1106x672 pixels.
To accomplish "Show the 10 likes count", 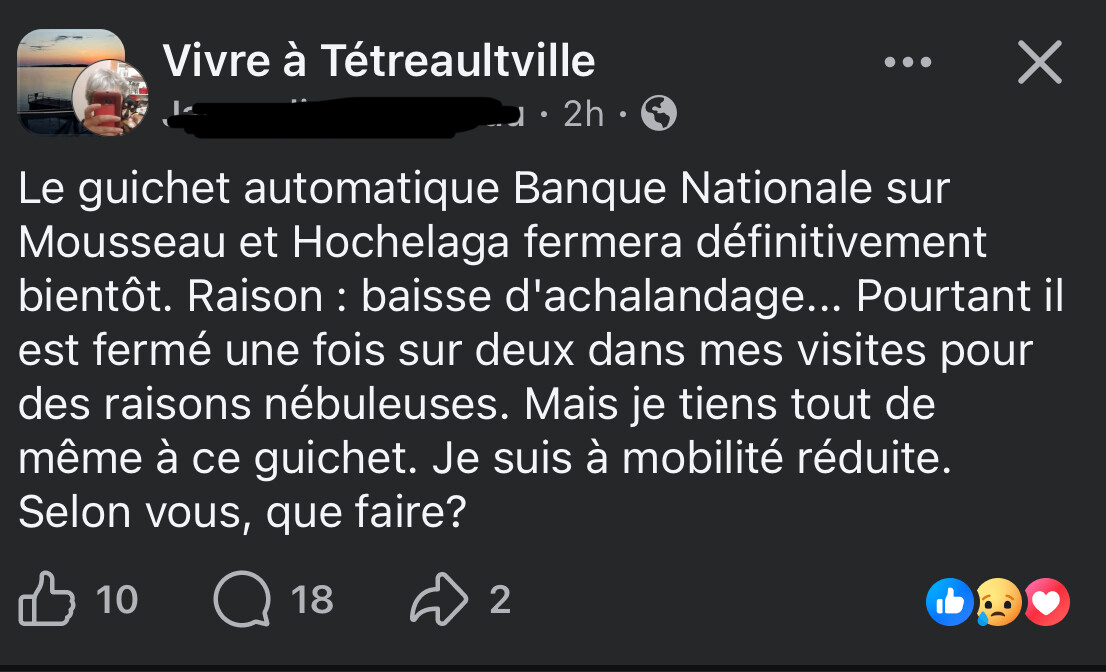I will click(x=117, y=600).
